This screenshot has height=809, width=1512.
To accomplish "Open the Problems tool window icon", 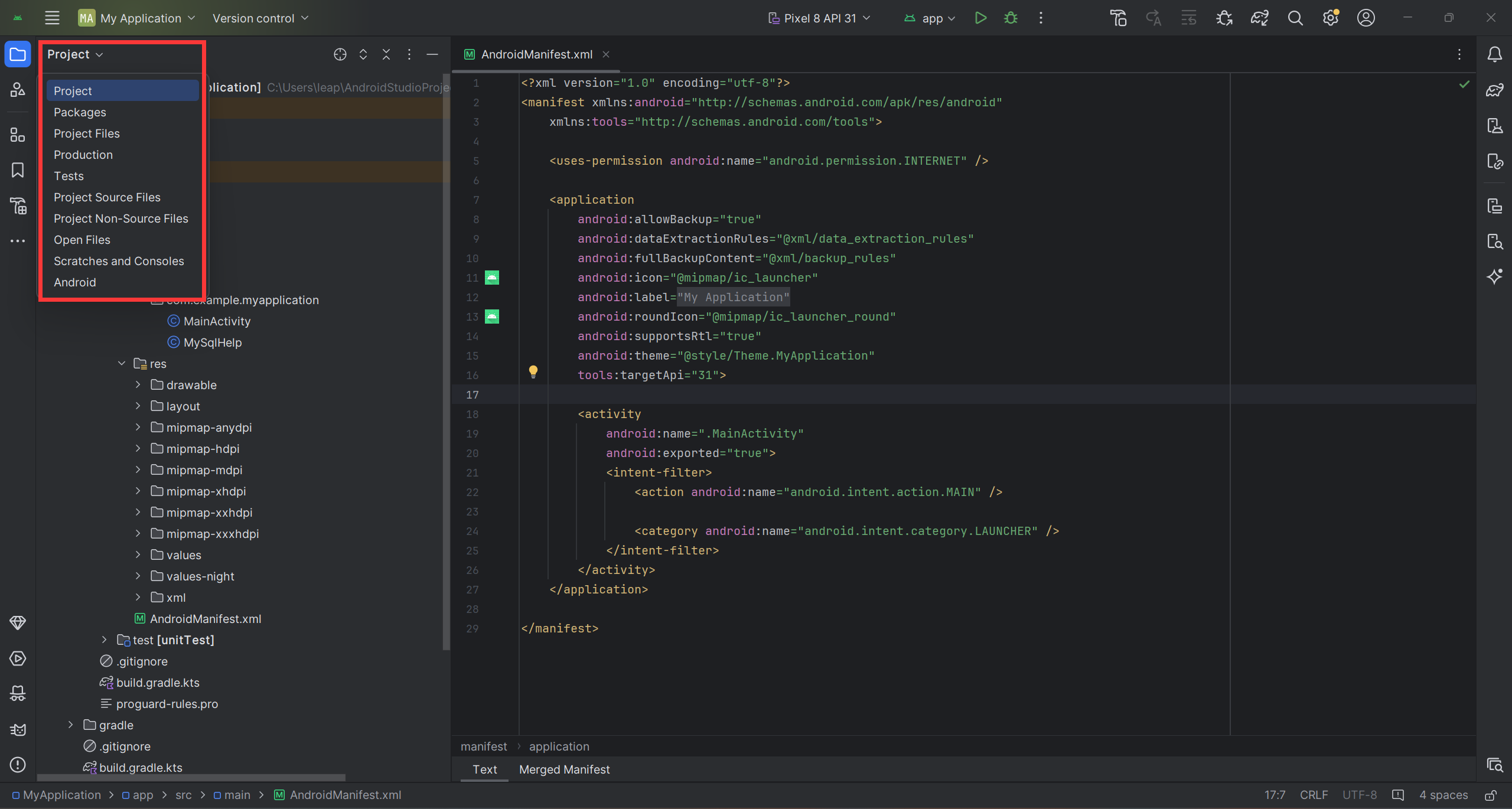I will pyautogui.click(x=18, y=765).
